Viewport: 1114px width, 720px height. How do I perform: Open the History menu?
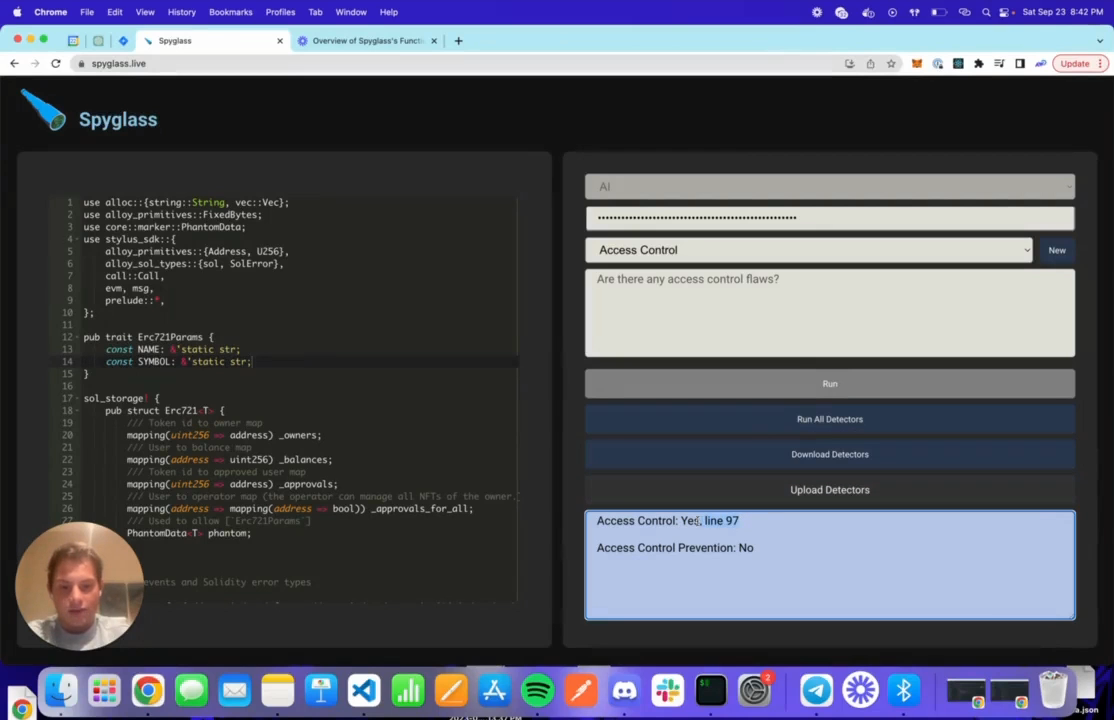[x=181, y=12]
